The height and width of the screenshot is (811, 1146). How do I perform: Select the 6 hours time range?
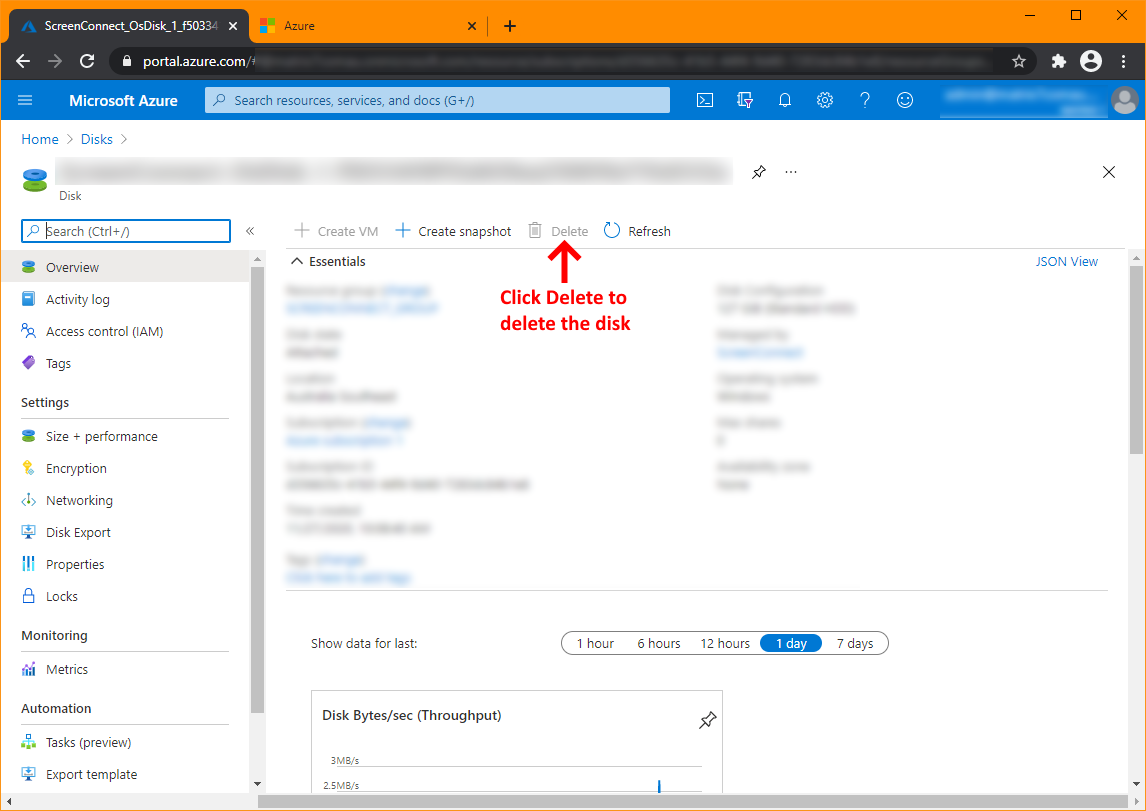pyautogui.click(x=659, y=644)
